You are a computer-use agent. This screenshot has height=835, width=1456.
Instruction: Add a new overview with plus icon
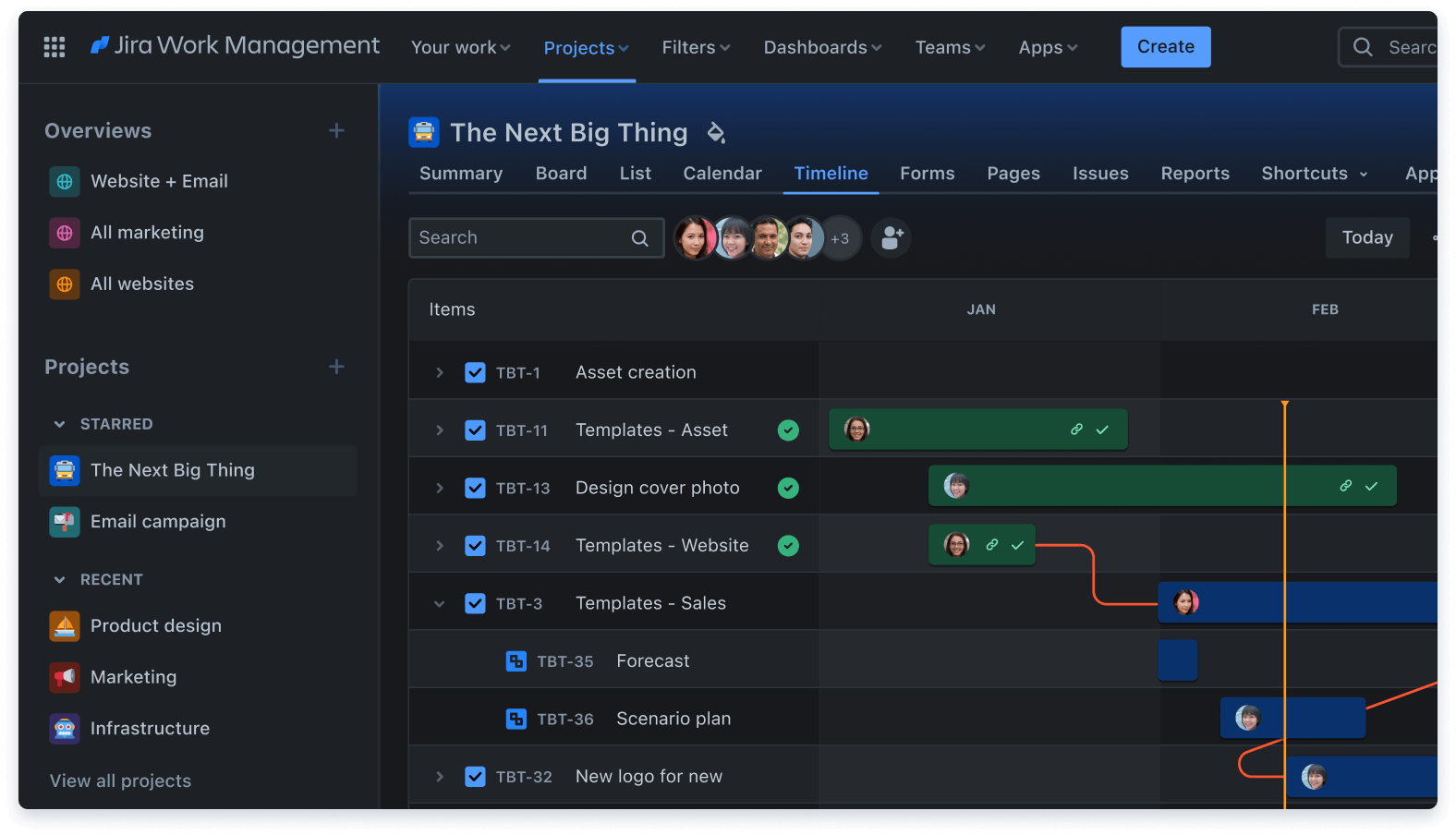336,131
